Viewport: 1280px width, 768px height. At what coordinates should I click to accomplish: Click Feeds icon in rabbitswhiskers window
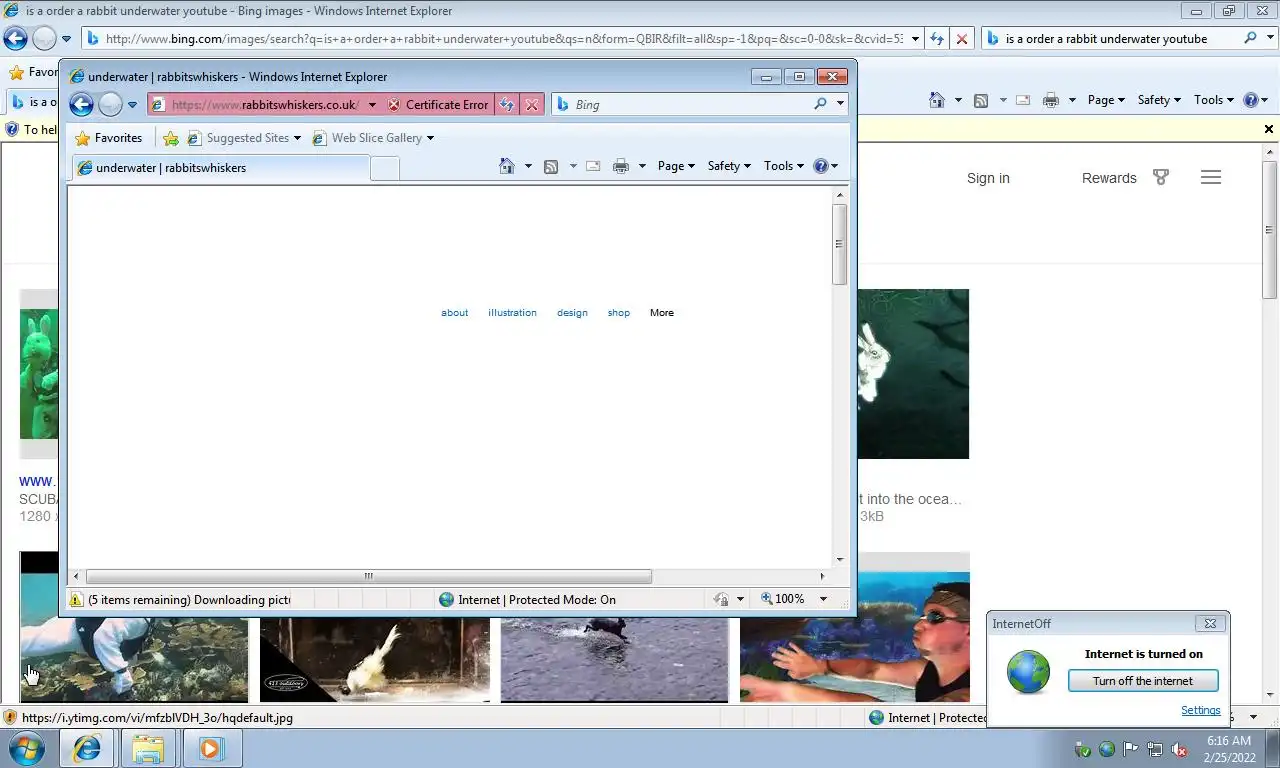pyautogui.click(x=551, y=166)
